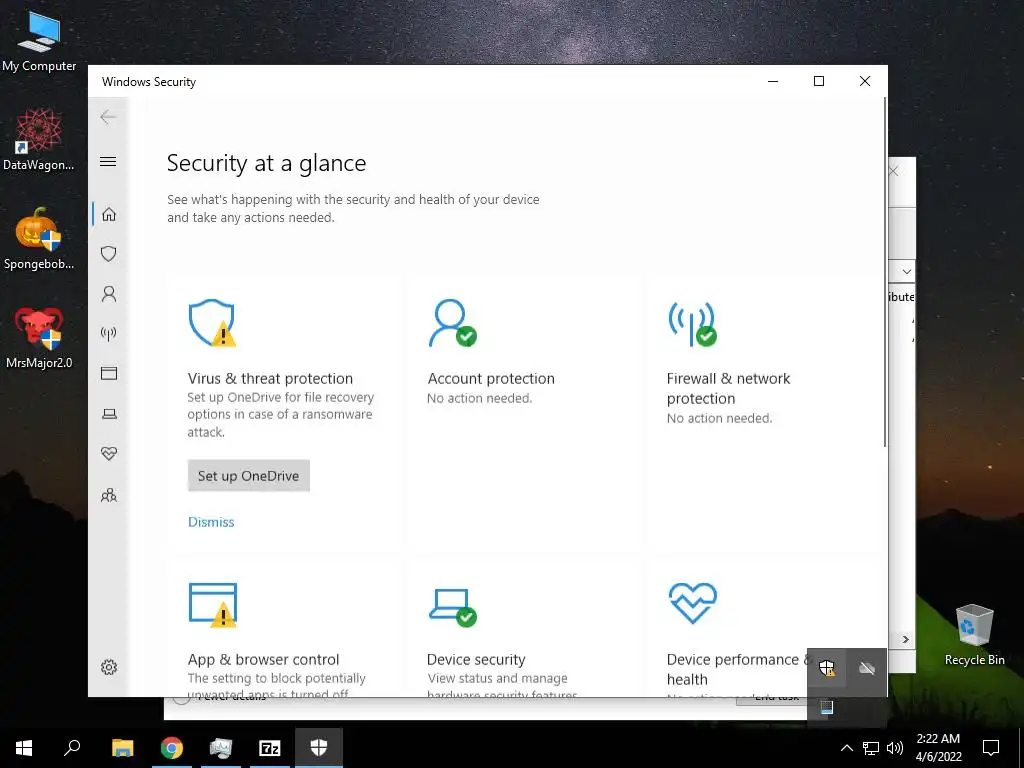Select the Home sidebar icon
Viewport: 1024px width, 768px height.
pos(109,214)
